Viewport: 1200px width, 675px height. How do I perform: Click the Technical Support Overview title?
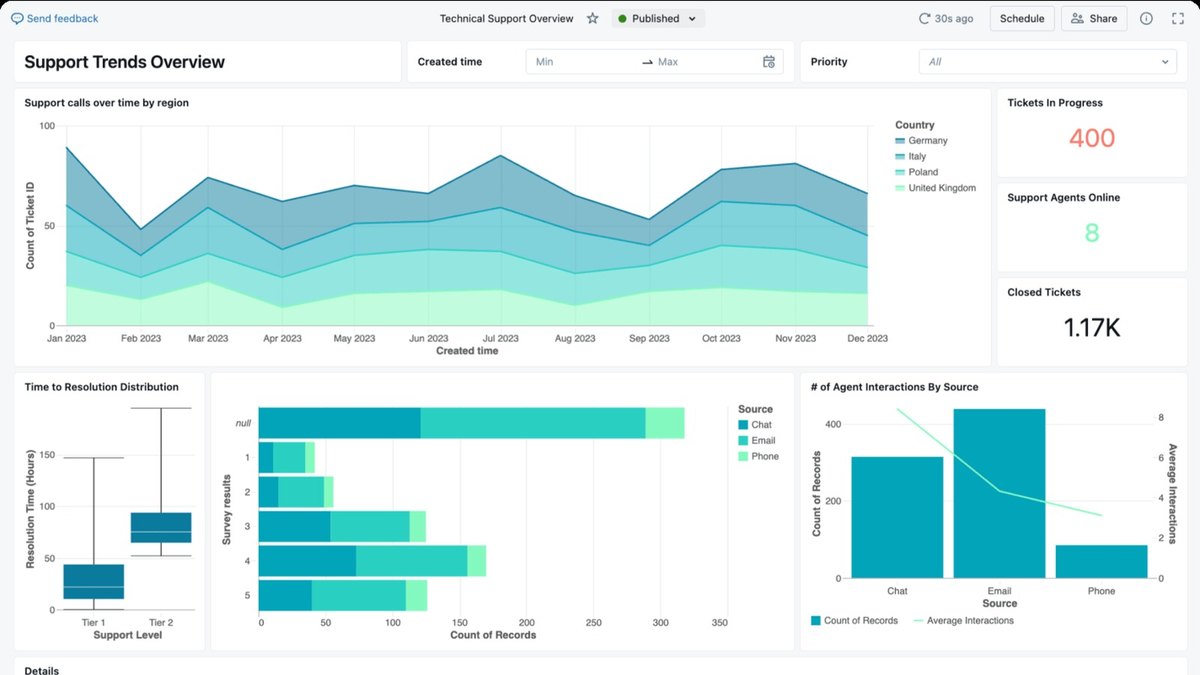coord(507,18)
